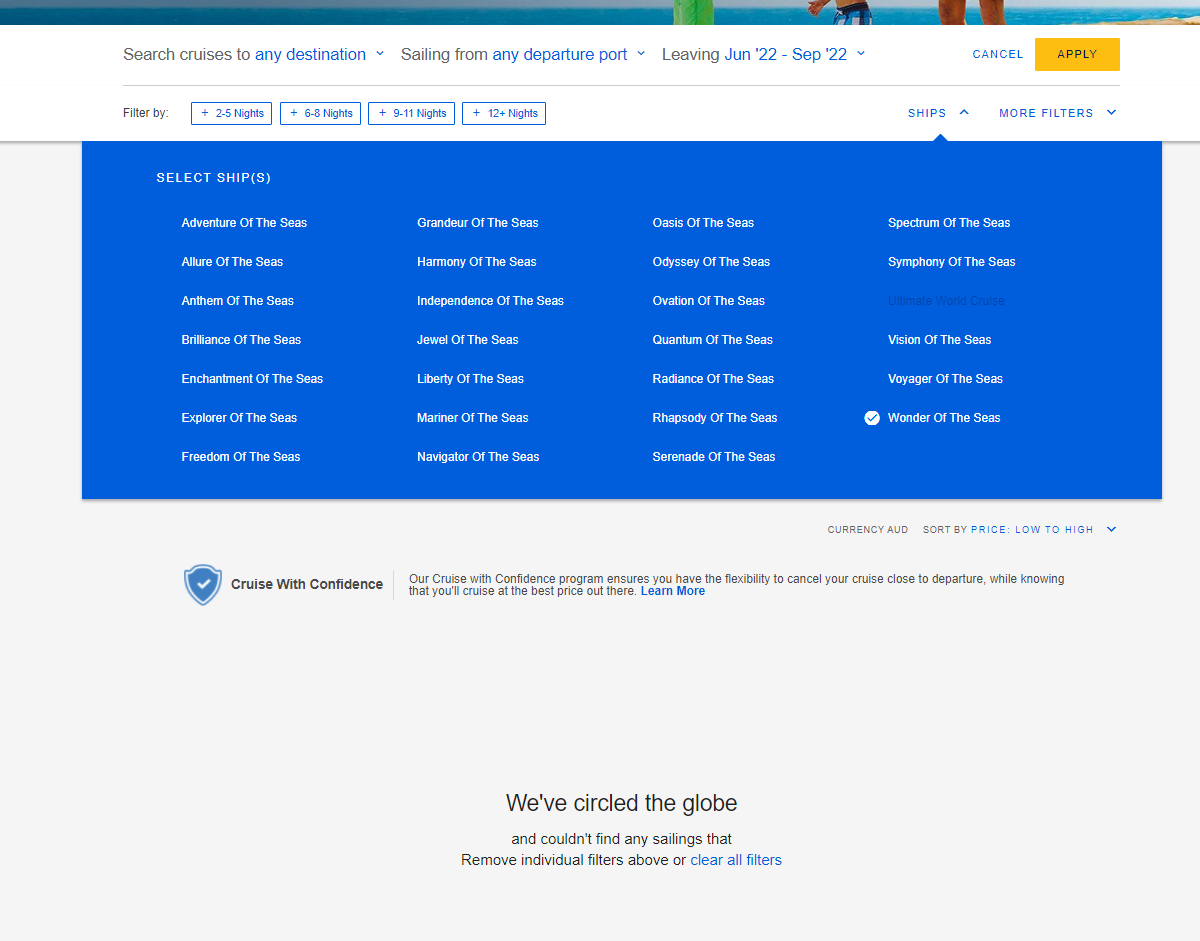
Task: Add the 2-5 Nights filter
Action: (232, 113)
